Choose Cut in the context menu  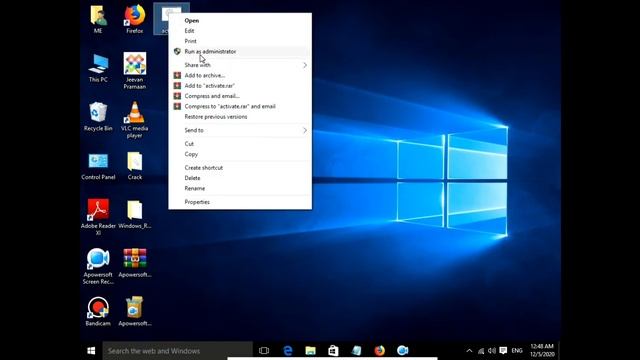tap(240, 144)
